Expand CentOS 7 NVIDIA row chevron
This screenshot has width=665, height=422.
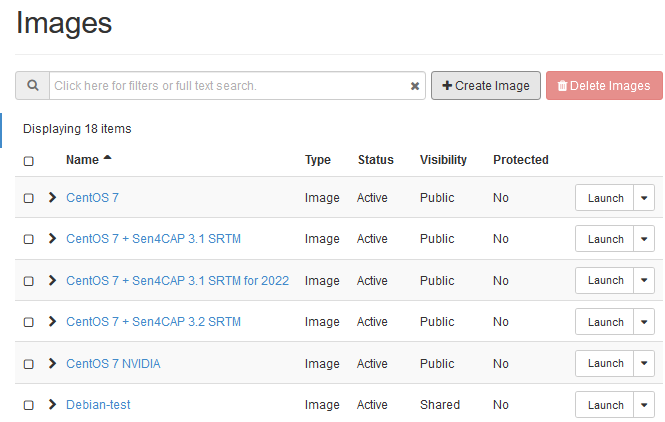(53, 364)
